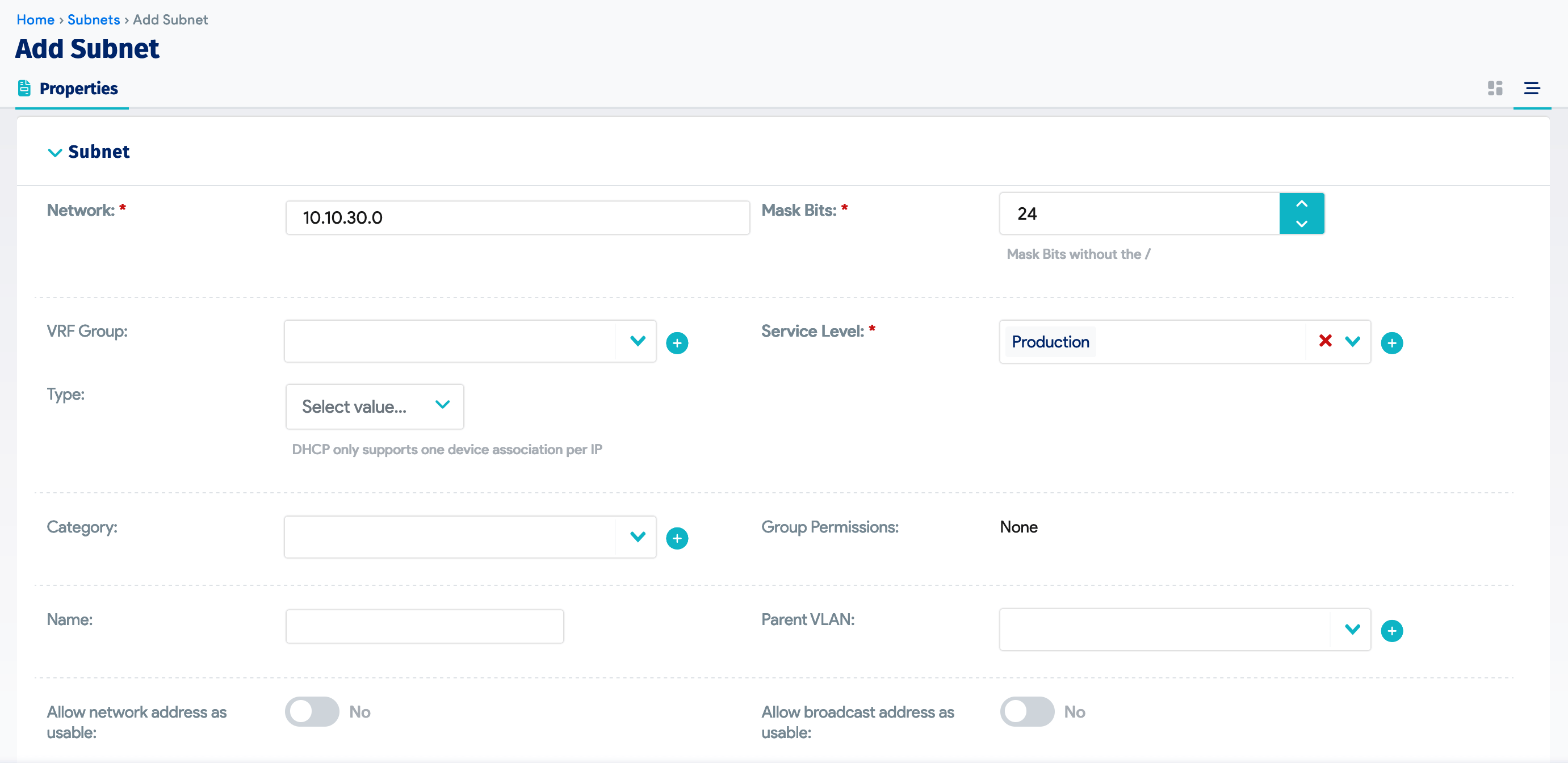
Task: Clear the Production service level with the X
Action: pyautogui.click(x=1325, y=341)
